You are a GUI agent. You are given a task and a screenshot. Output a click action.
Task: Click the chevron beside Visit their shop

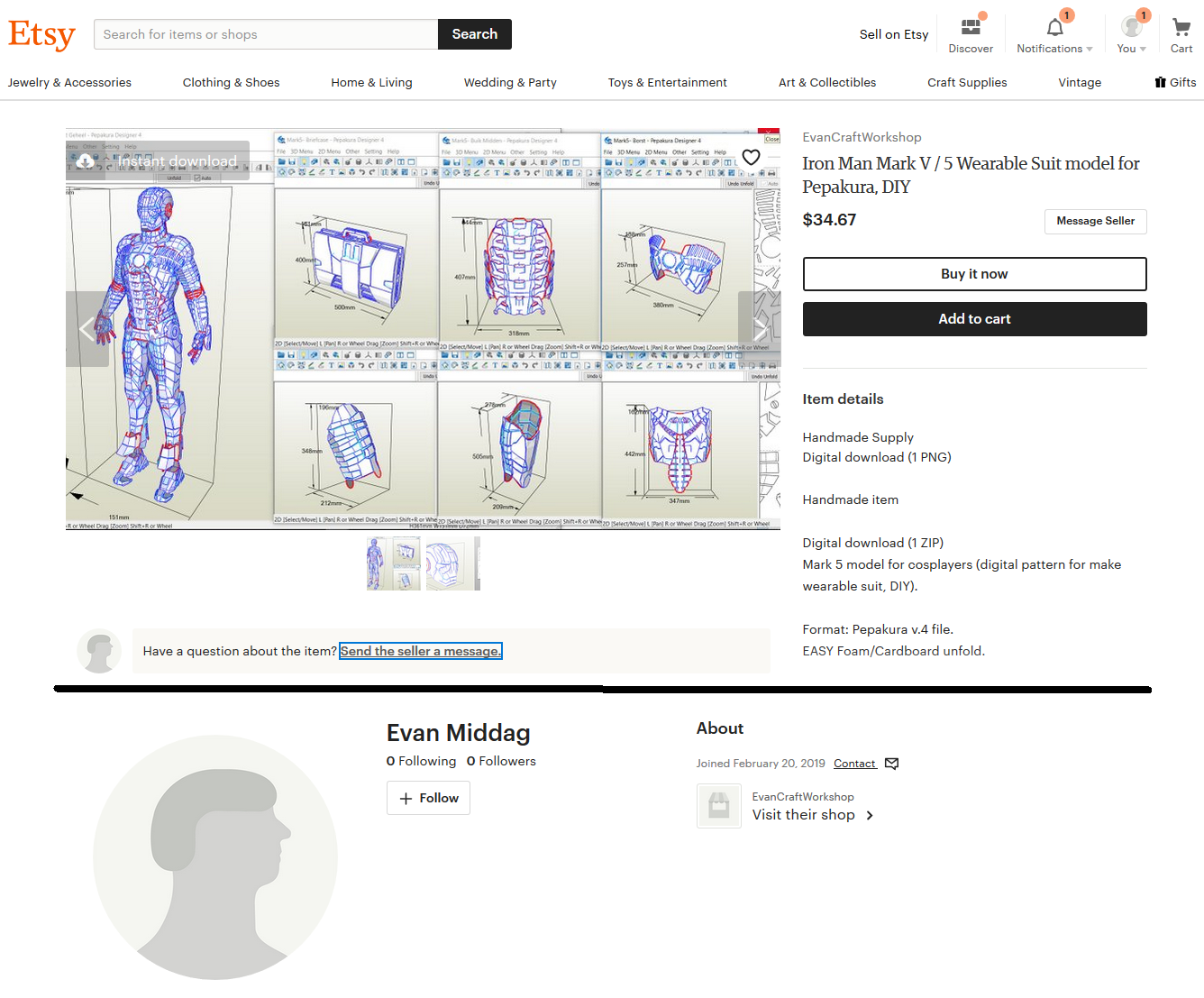coord(870,815)
